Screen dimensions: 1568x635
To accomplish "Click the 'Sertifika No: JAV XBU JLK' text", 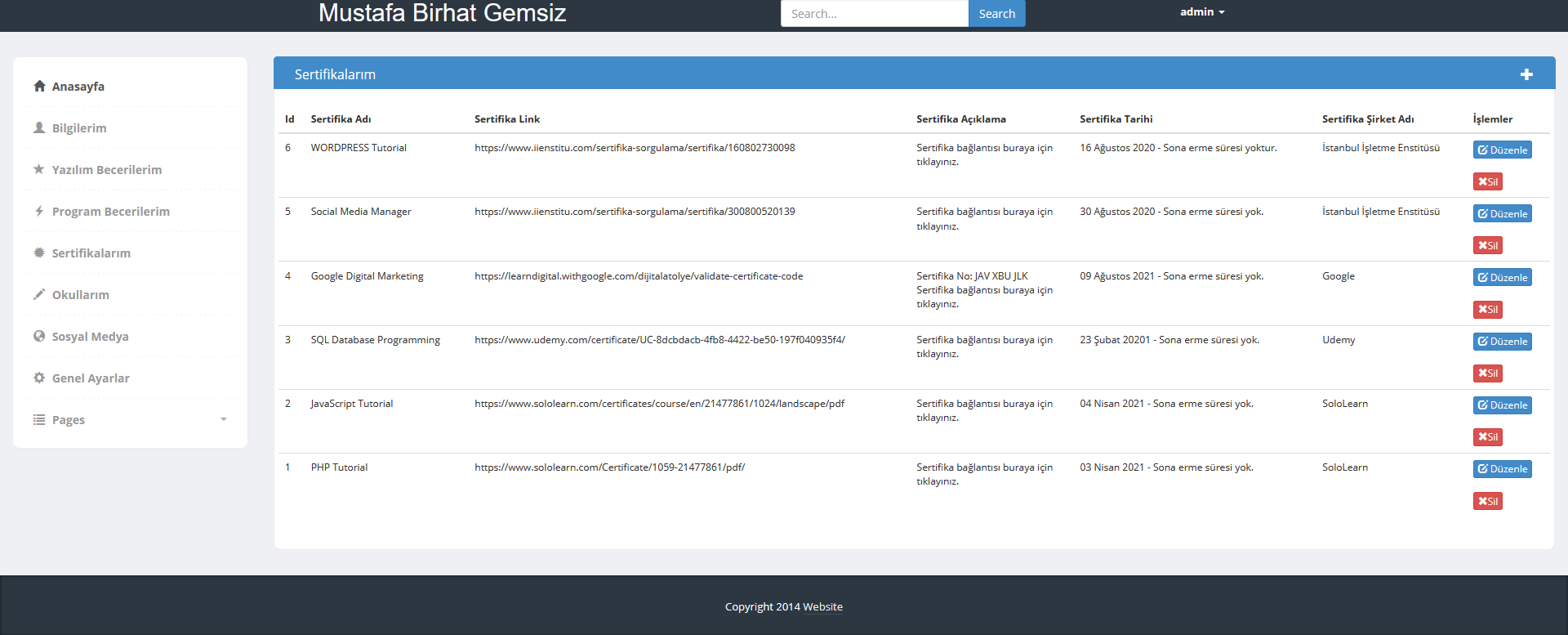I will pos(972,276).
